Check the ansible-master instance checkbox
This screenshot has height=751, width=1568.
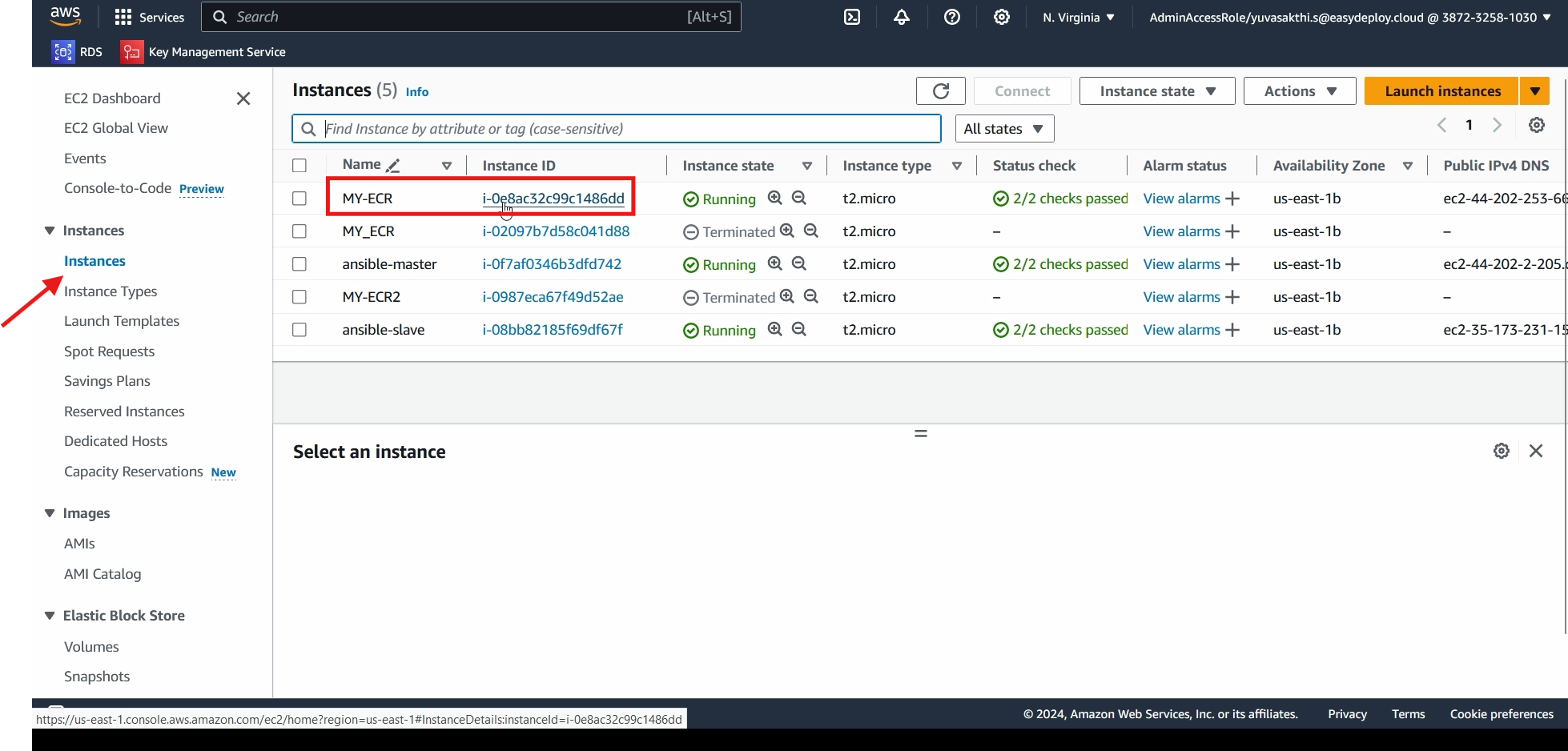pyautogui.click(x=300, y=264)
